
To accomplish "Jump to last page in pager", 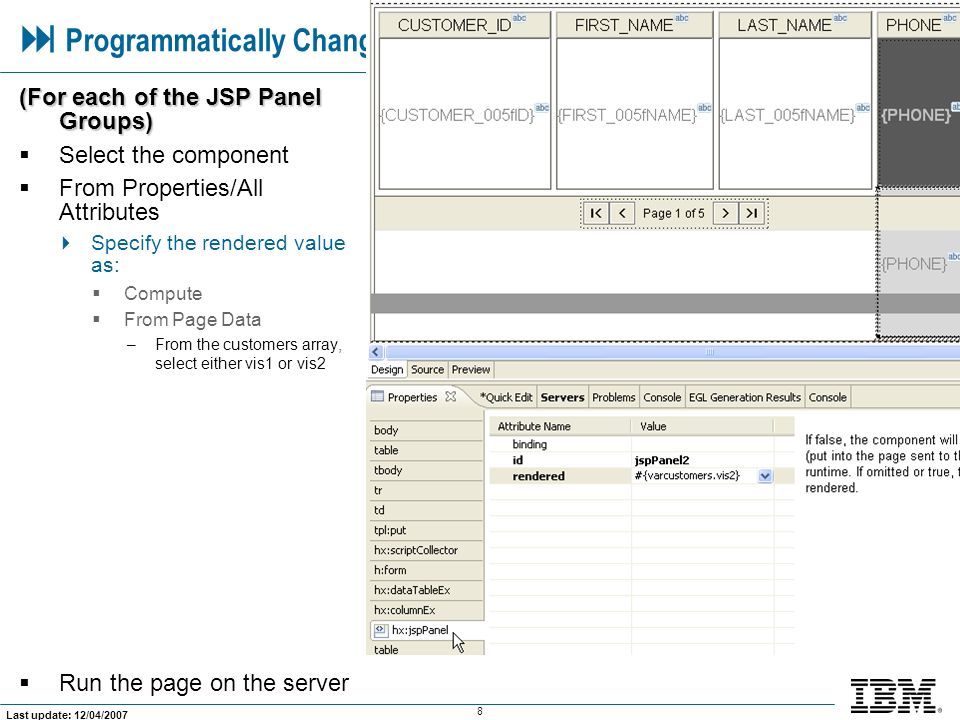I will point(752,213).
